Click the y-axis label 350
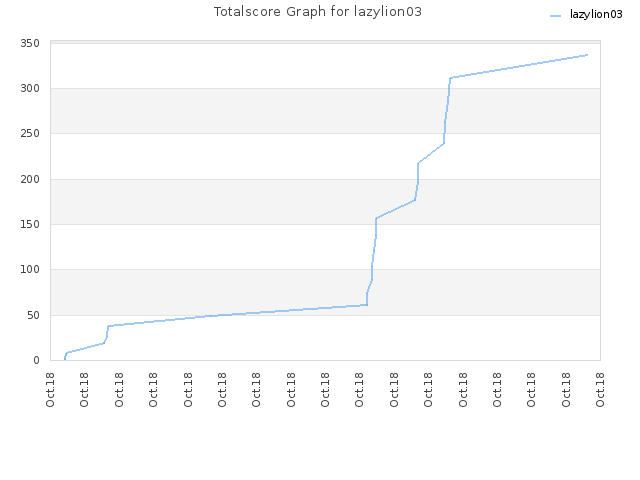640x480 pixels. pyautogui.click(x=30, y=43)
